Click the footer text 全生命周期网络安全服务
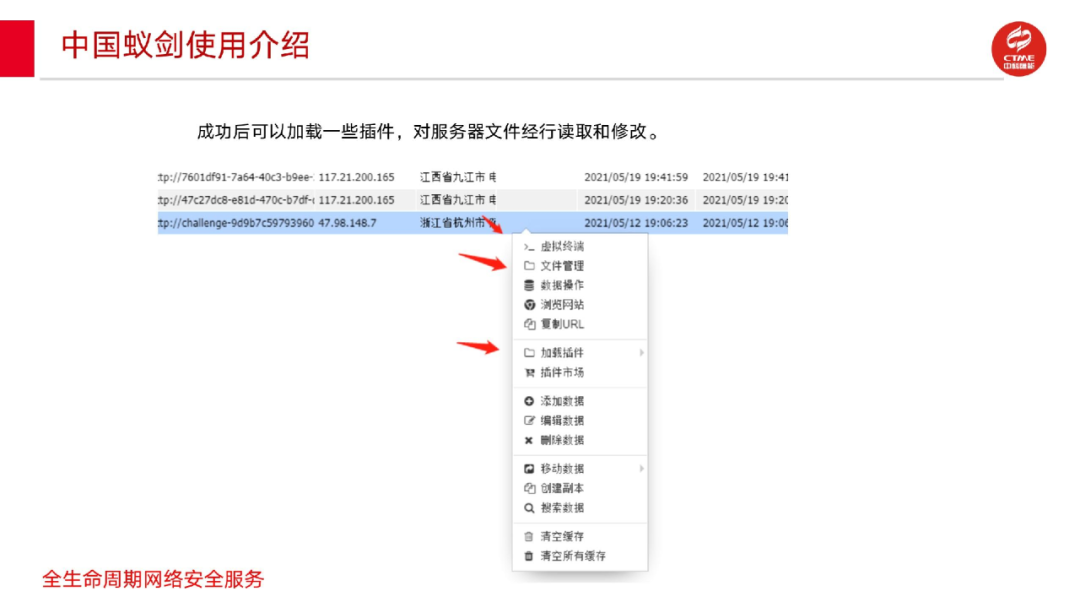 click(153, 579)
